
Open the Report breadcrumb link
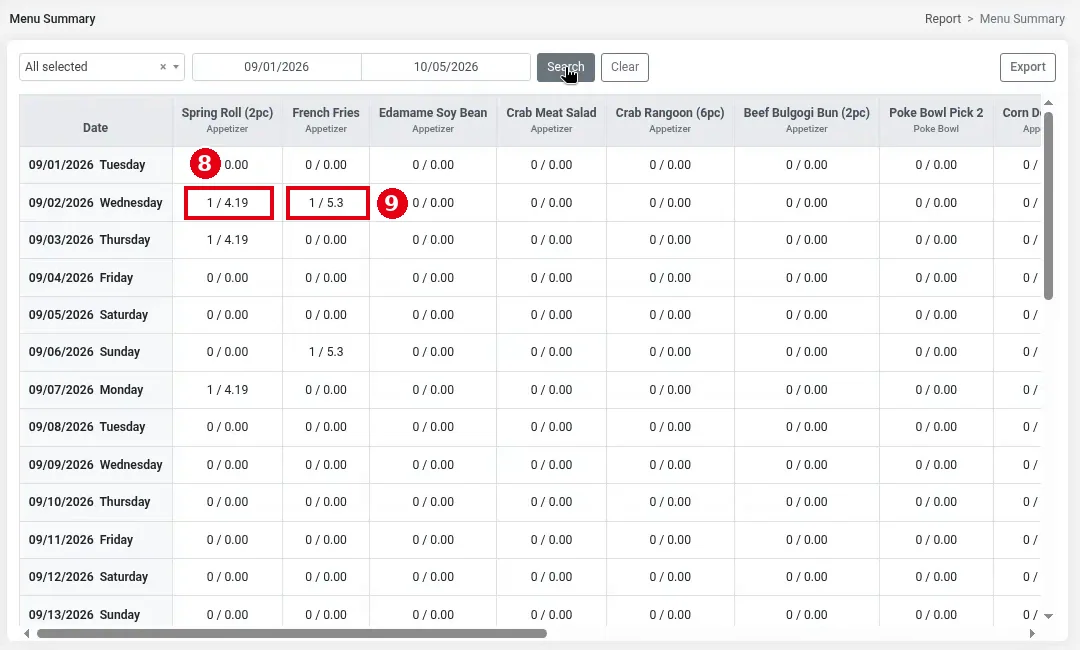(x=942, y=19)
